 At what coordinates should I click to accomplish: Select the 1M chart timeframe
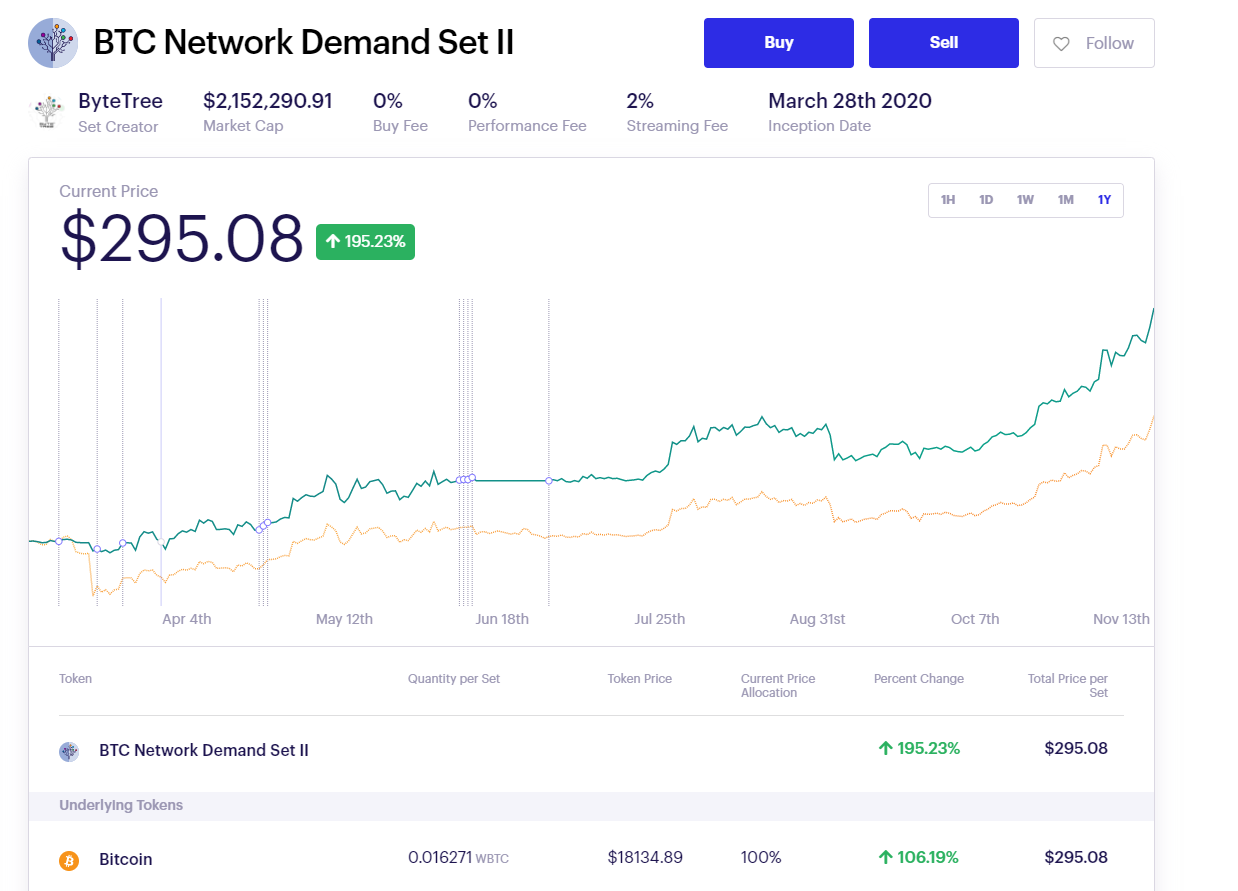(x=1066, y=200)
